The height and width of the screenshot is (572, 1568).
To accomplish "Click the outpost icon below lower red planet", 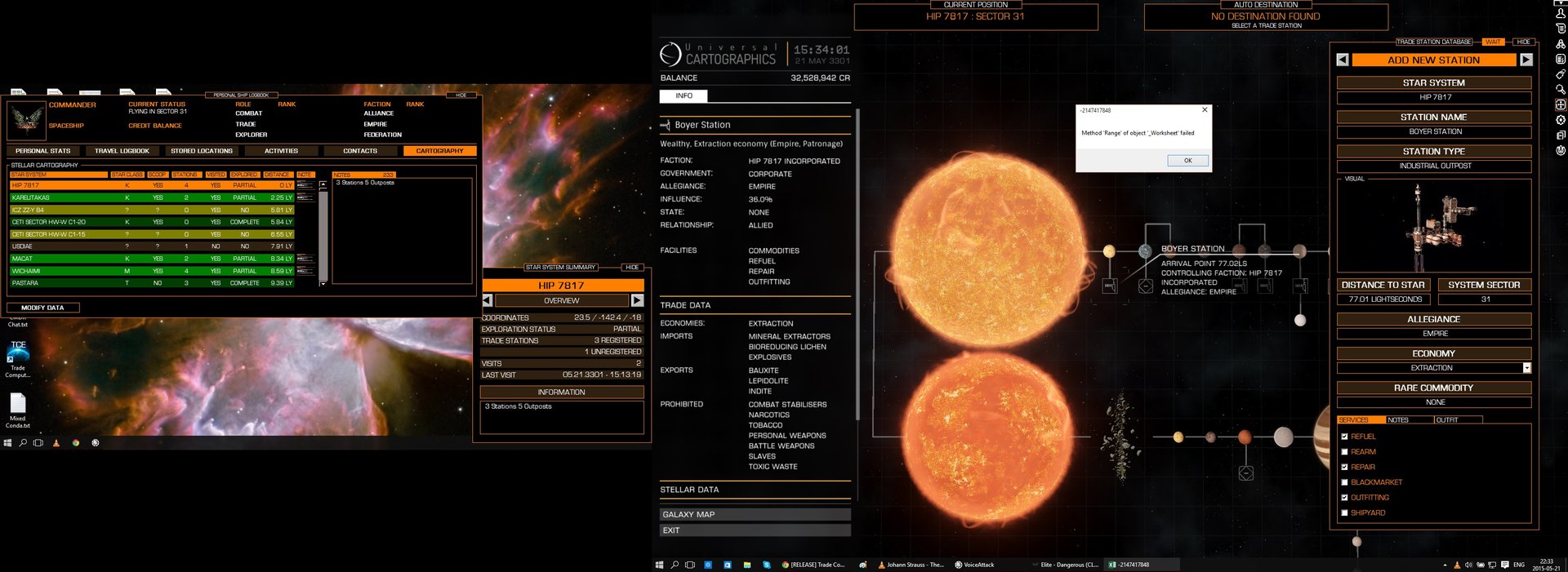I will [1246, 472].
